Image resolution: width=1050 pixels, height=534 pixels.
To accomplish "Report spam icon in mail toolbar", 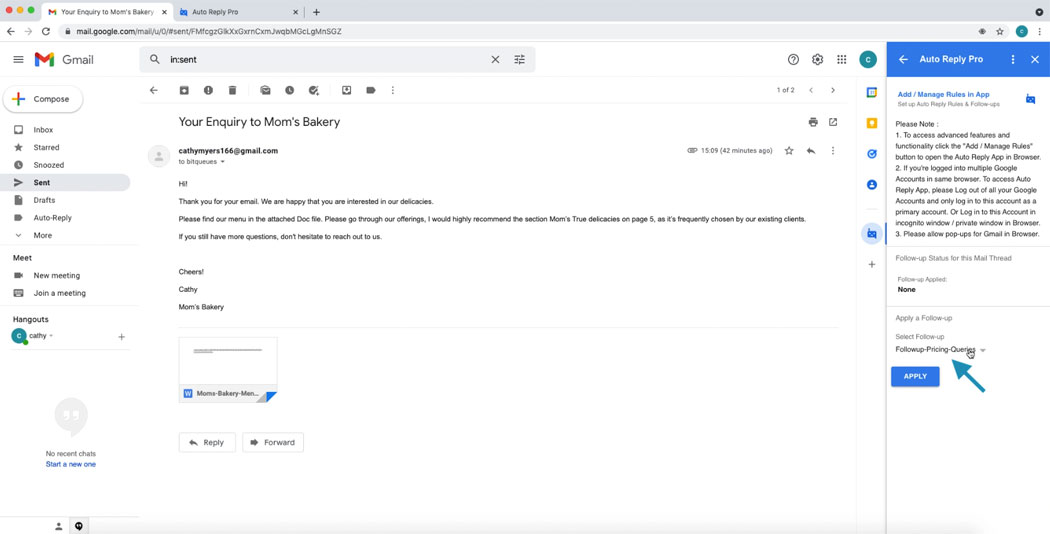I will coord(208,90).
